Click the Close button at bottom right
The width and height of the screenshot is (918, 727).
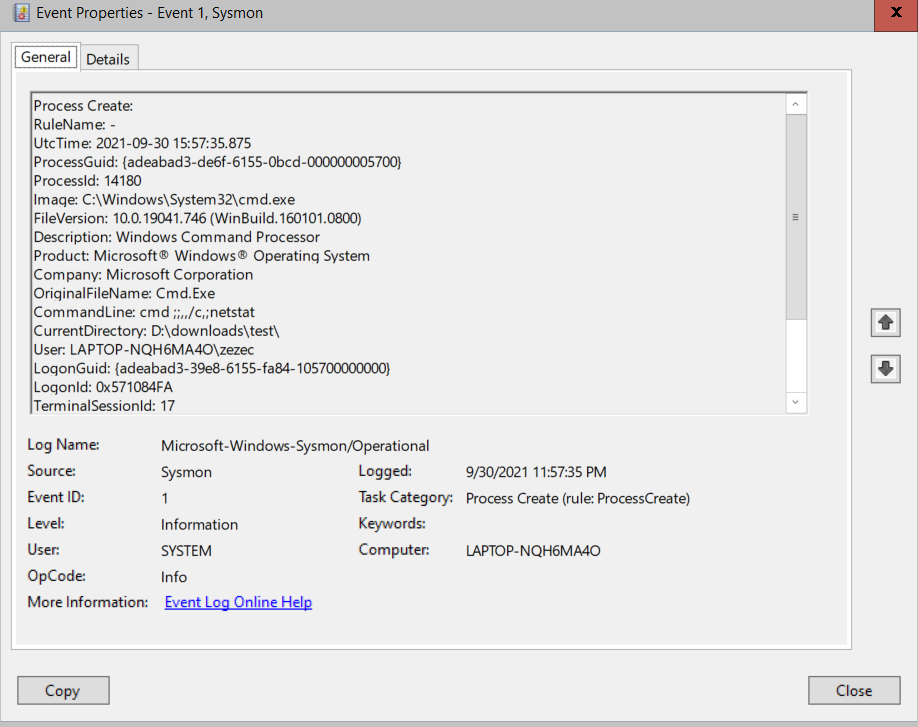(854, 691)
